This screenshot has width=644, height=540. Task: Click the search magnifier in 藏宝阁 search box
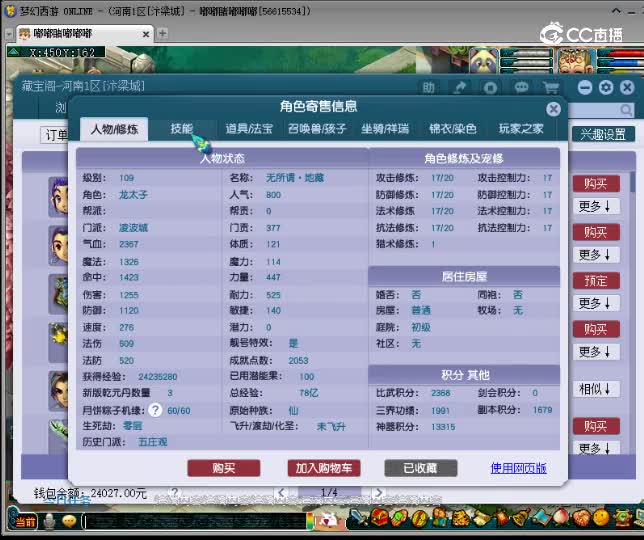coord(626,110)
